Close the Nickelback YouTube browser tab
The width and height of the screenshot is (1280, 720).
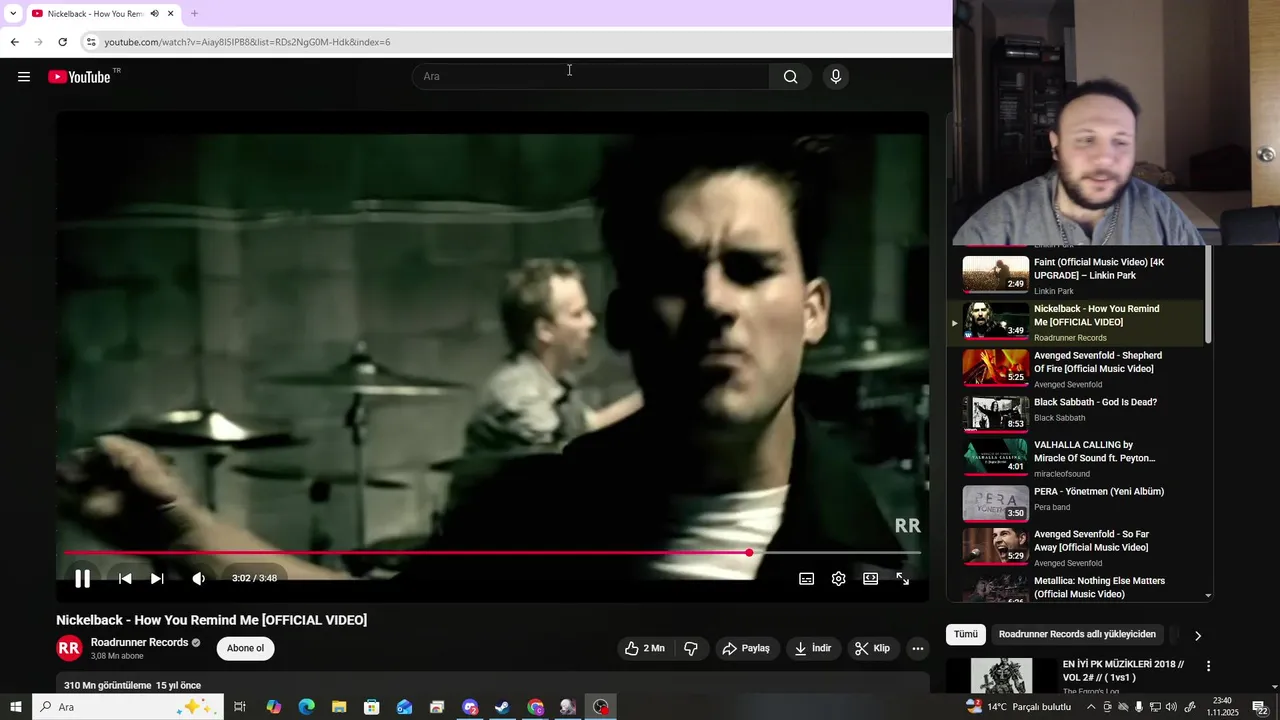click(171, 14)
